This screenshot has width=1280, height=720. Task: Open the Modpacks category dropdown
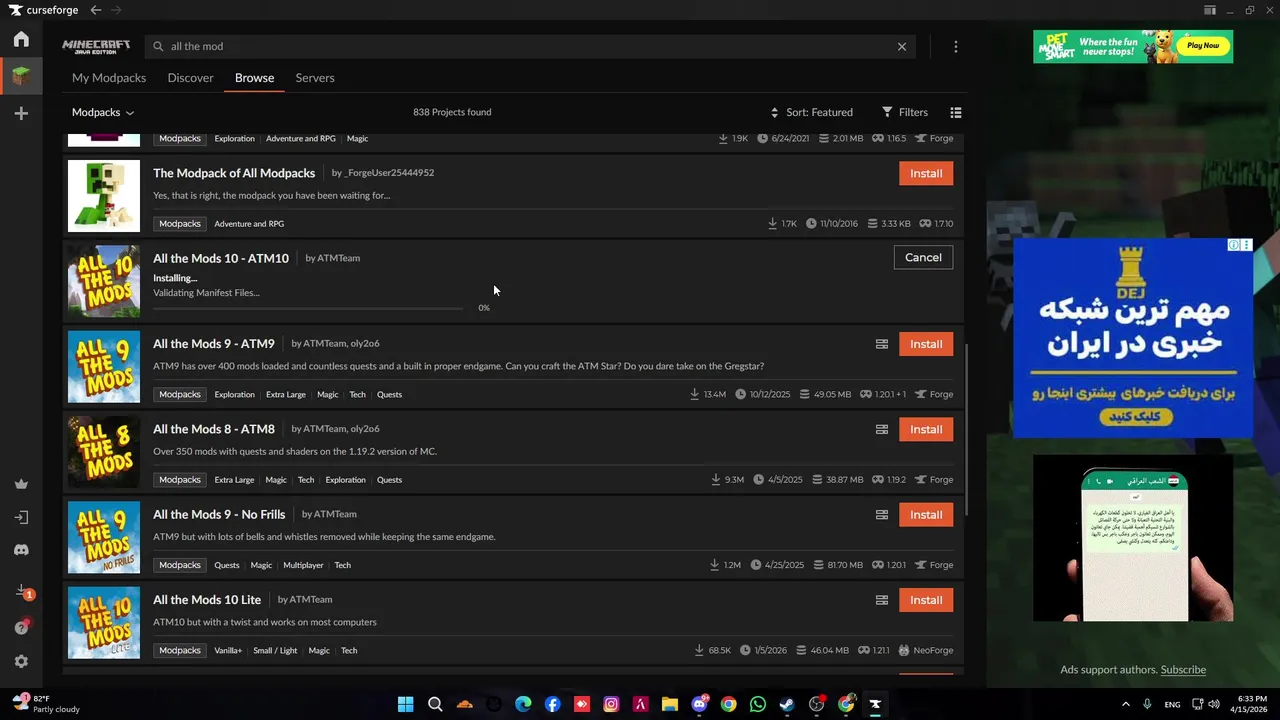click(x=103, y=112)
